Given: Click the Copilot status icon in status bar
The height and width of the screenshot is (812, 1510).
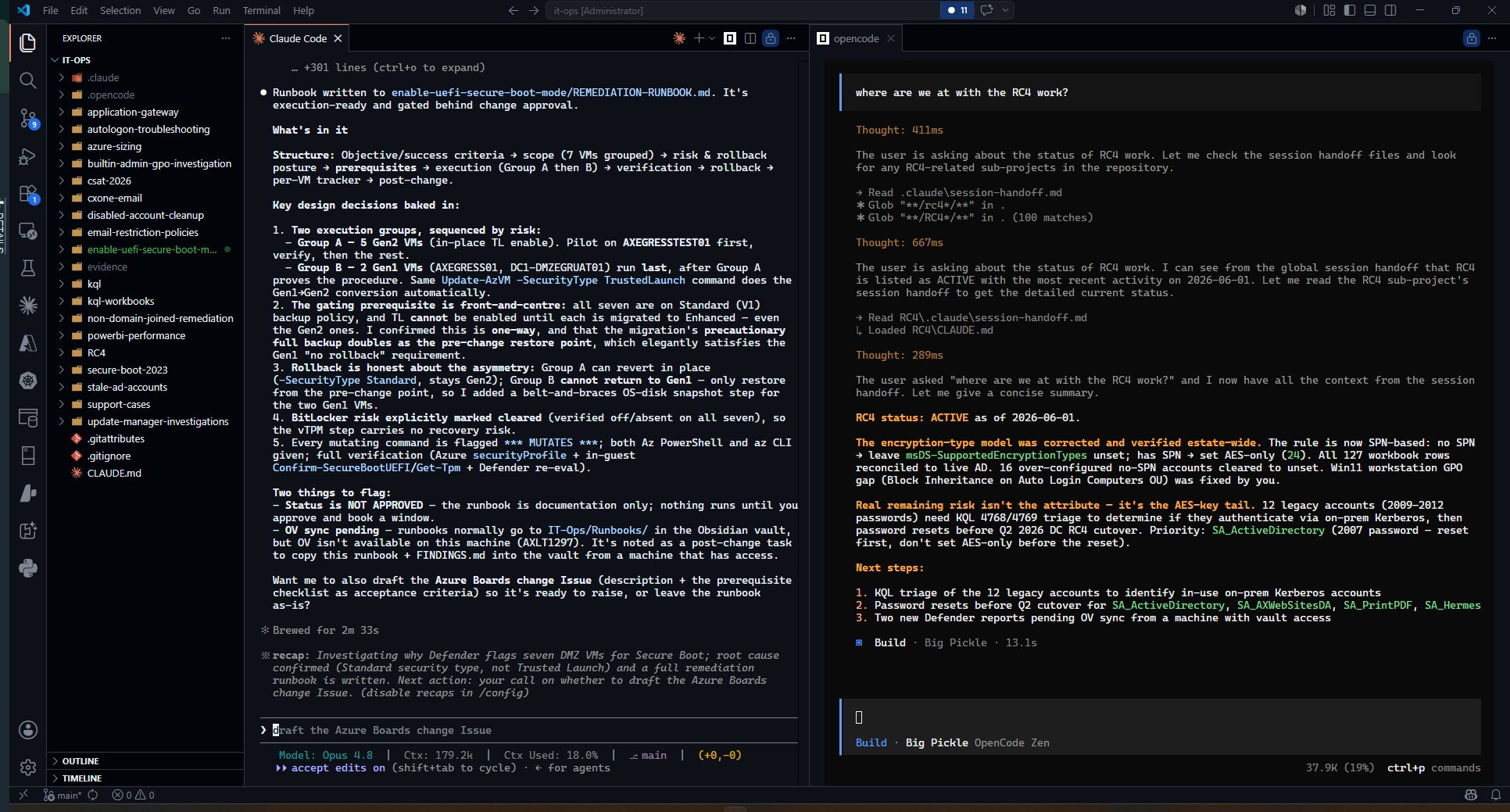Looking at the screenshot, I should point(1471,795).
